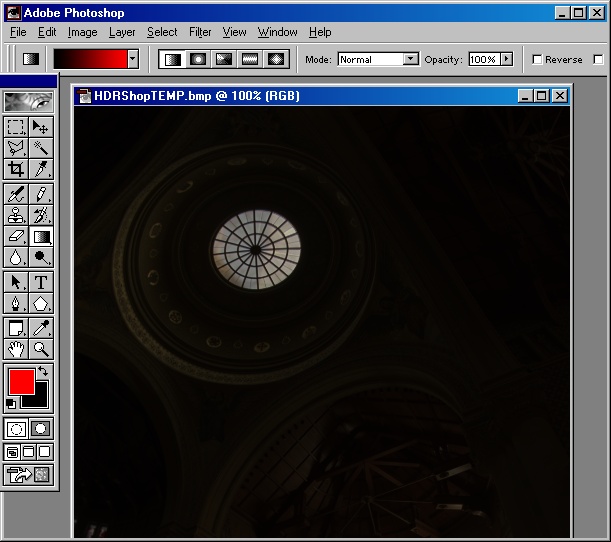The height and width of the screenshot is (542, 611).
Task: Switch to Standard Mode editing
Action: click(16, 429)
